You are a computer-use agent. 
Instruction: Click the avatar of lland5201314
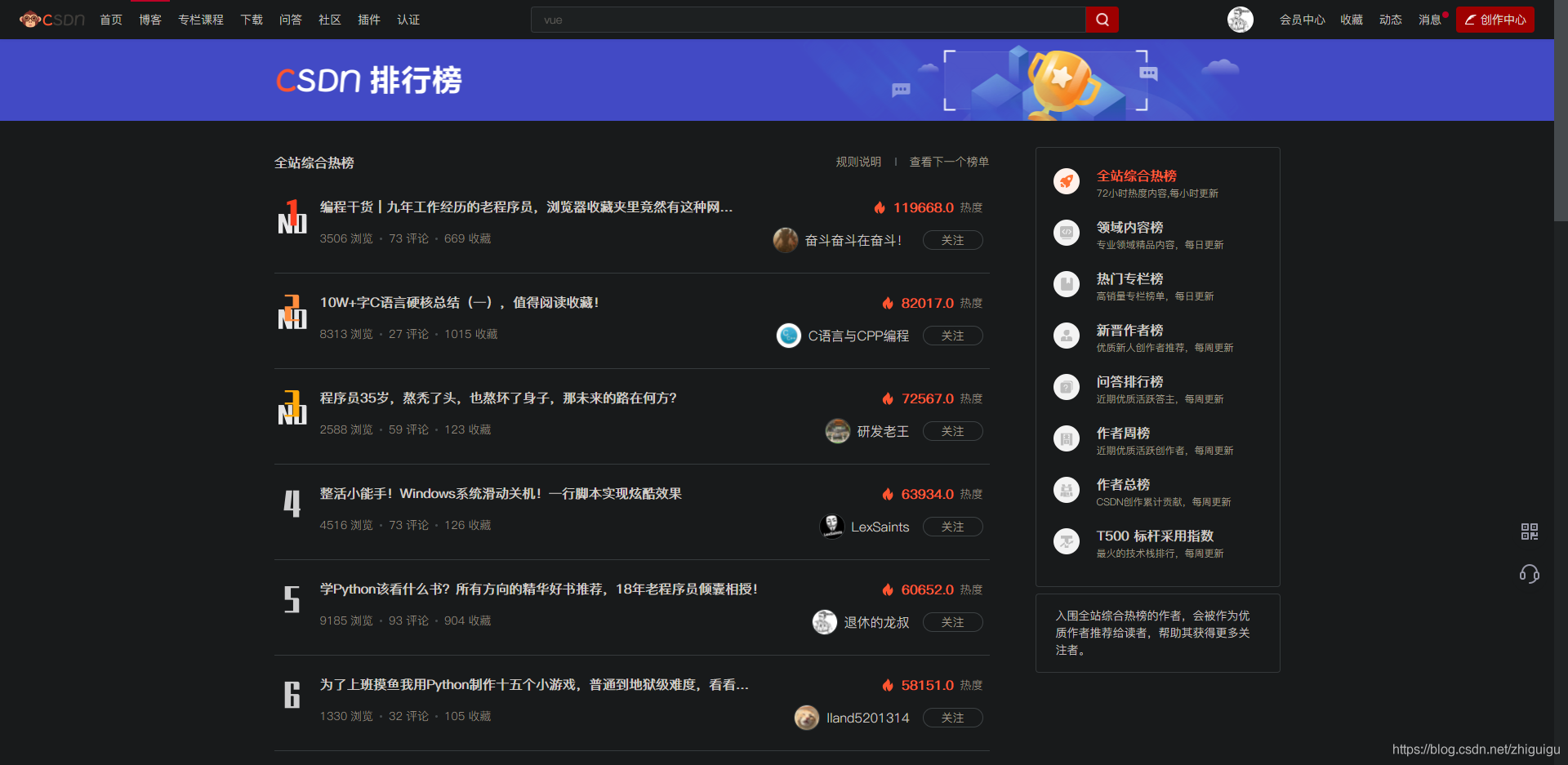[x=807, y=718]
